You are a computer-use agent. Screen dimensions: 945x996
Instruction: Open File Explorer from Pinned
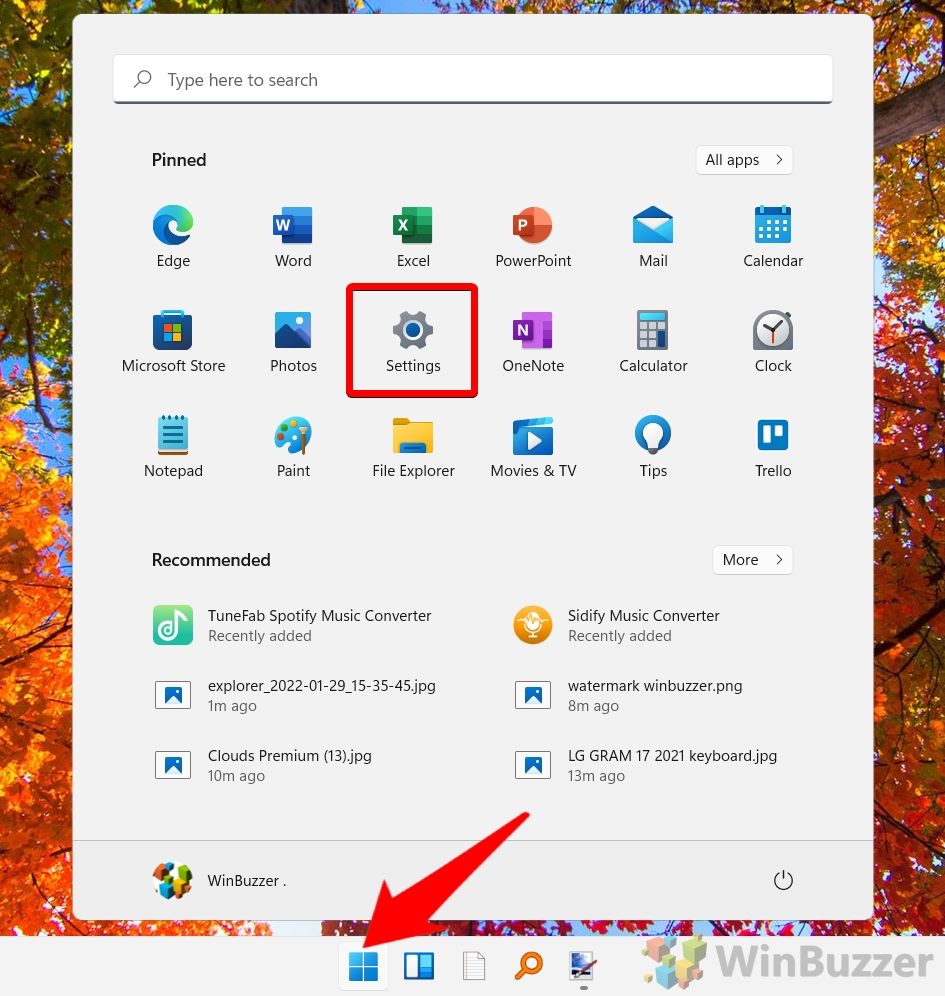(413, 446)
